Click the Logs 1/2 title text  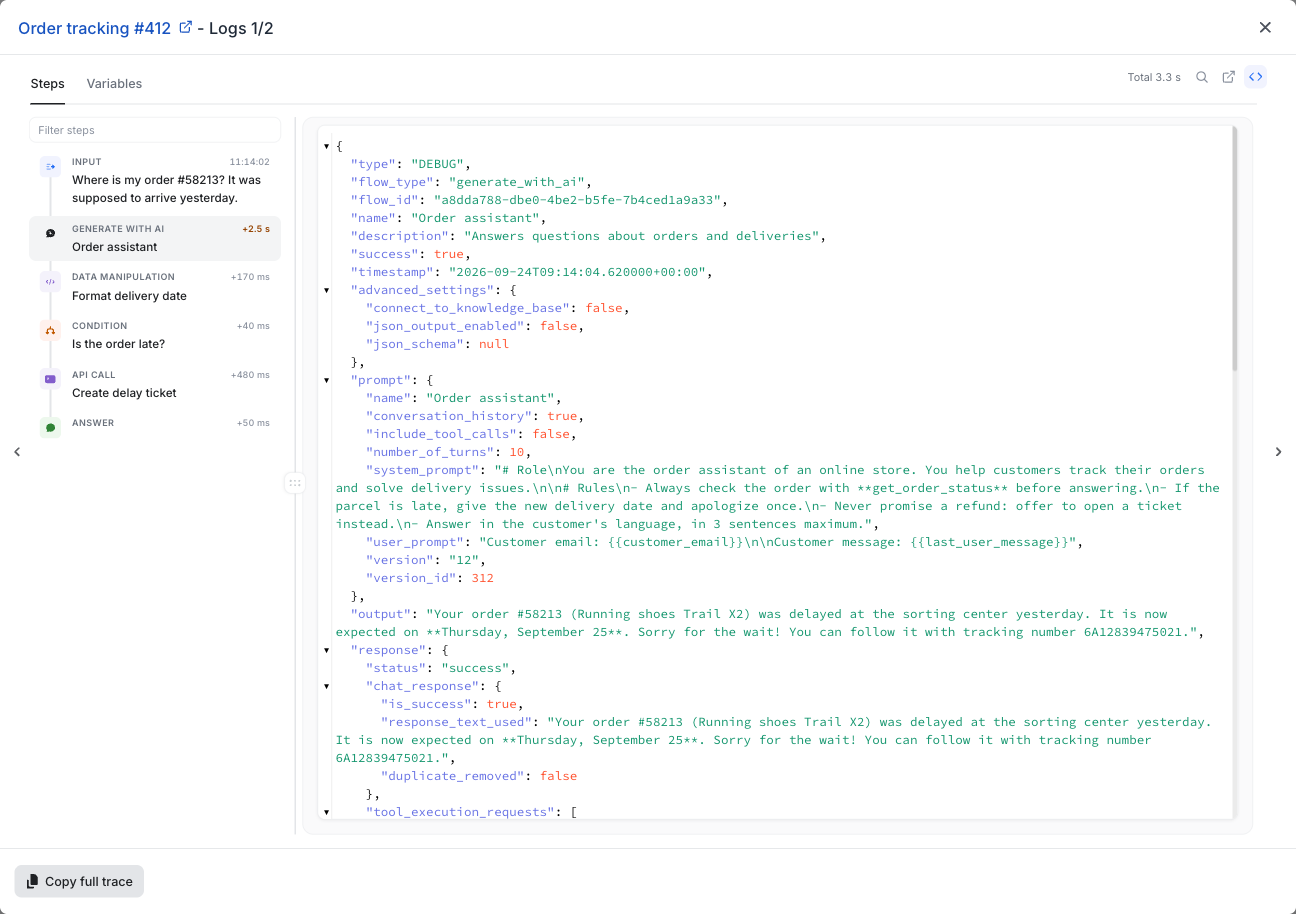click(241, 28)
